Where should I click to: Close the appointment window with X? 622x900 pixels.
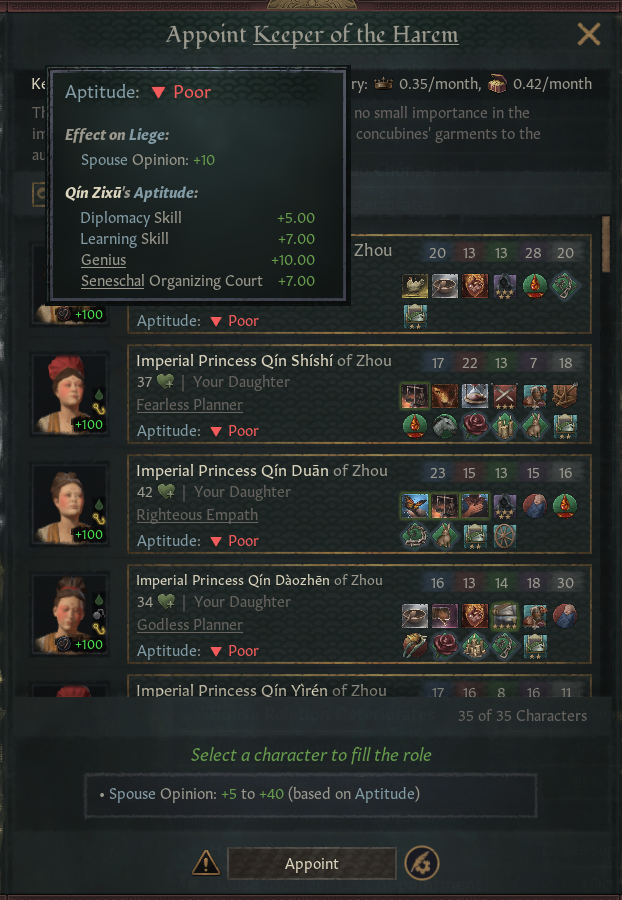[589, 34]
